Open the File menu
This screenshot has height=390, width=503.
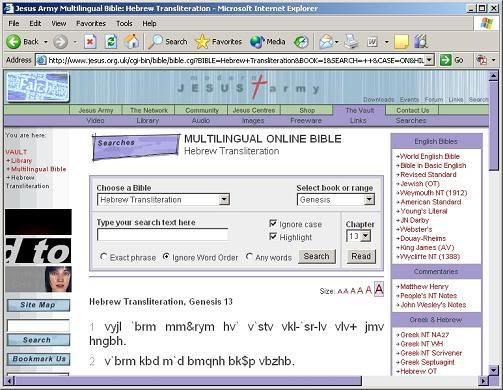coord(14,23)
